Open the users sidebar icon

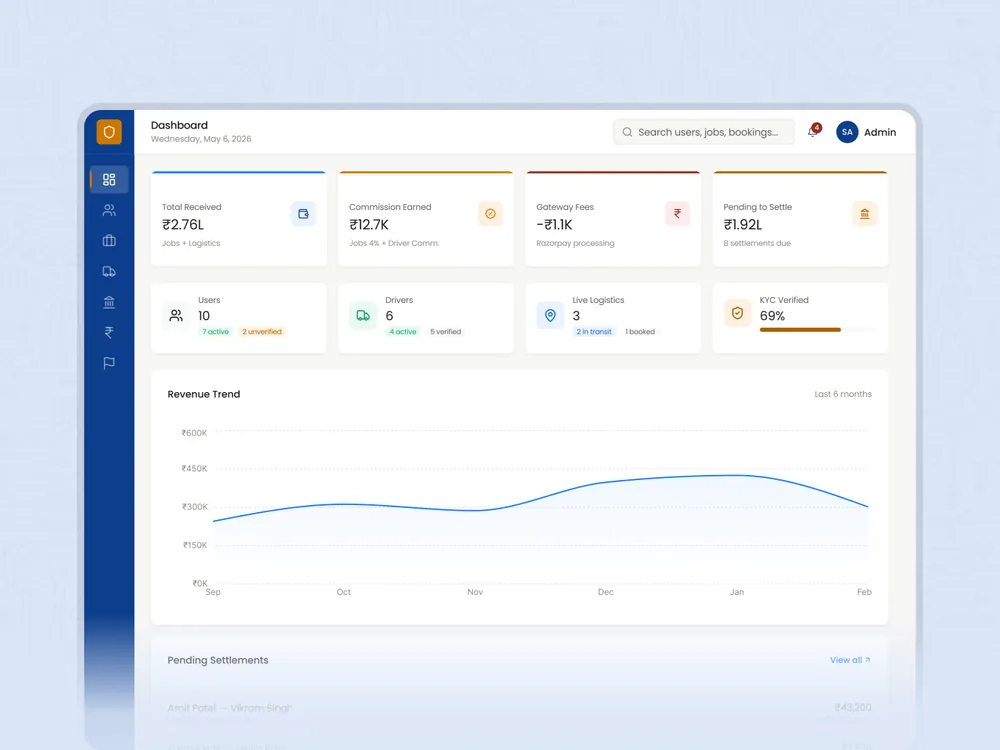click(109, 210)
